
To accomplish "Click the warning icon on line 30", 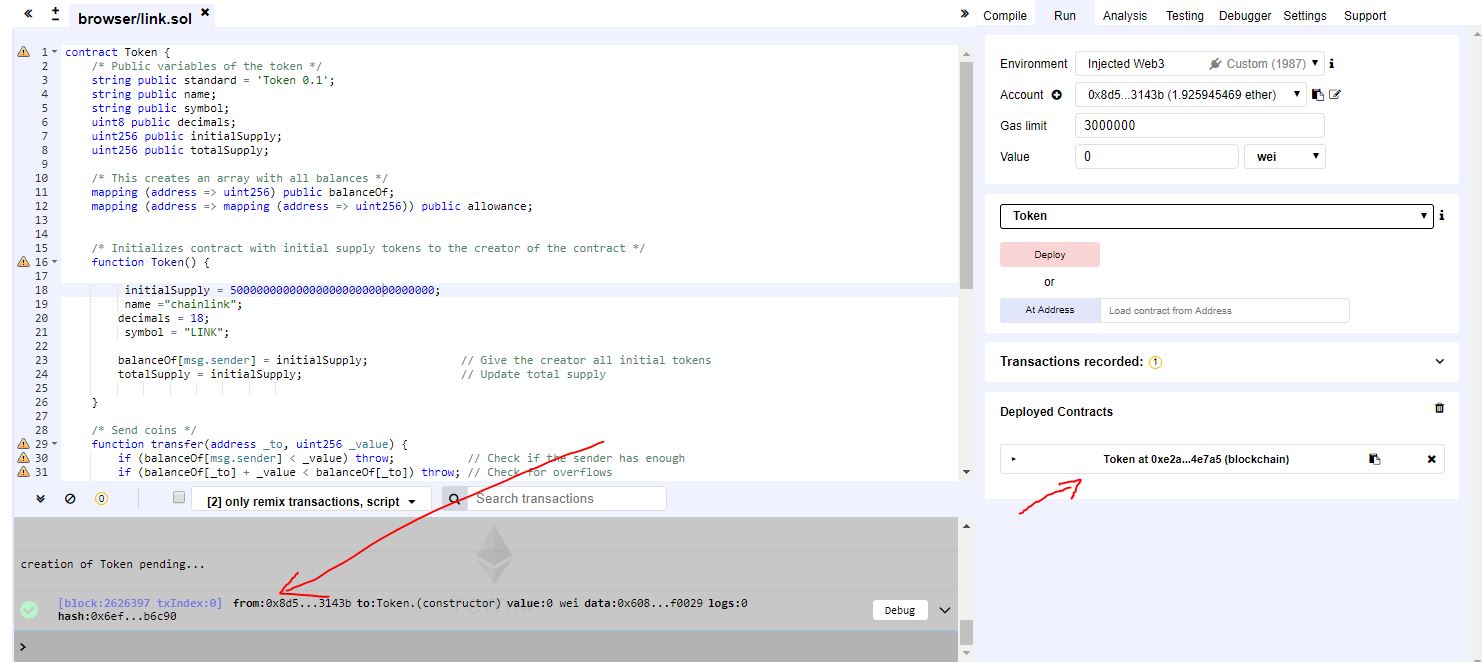I will tap(24, 458).
